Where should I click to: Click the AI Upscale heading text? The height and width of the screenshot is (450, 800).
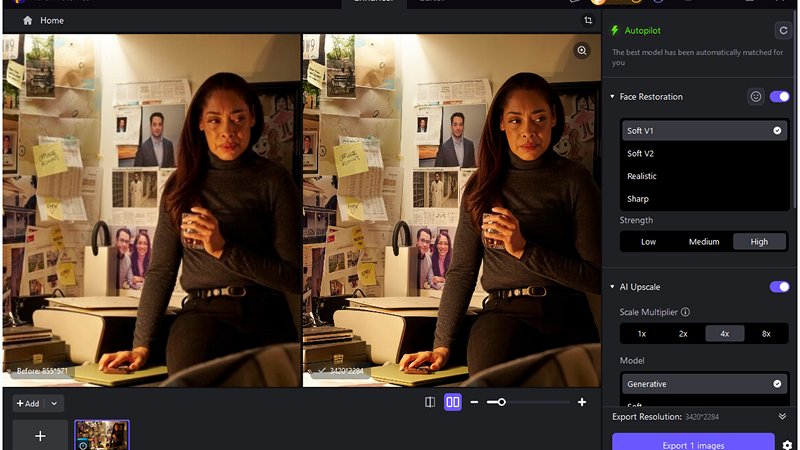pos(640,287)
